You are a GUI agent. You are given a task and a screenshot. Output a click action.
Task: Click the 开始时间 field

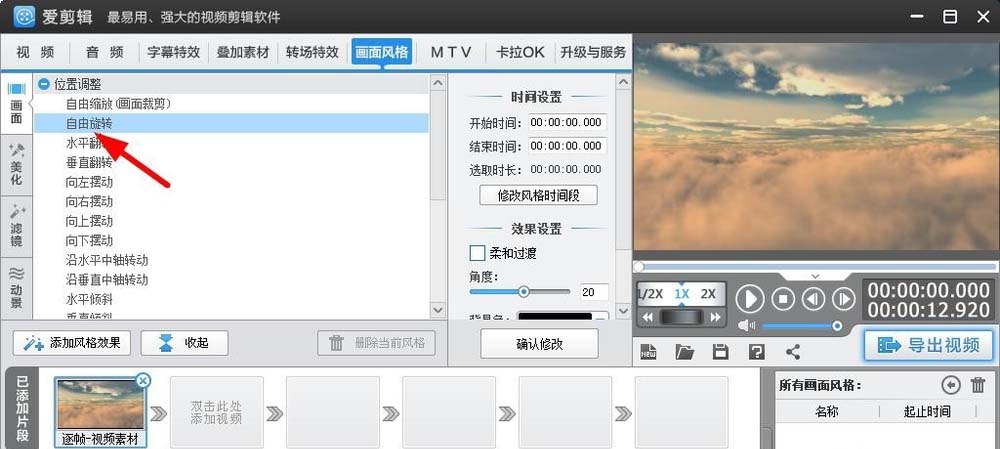pyautogui.click(x=567, y=122)
